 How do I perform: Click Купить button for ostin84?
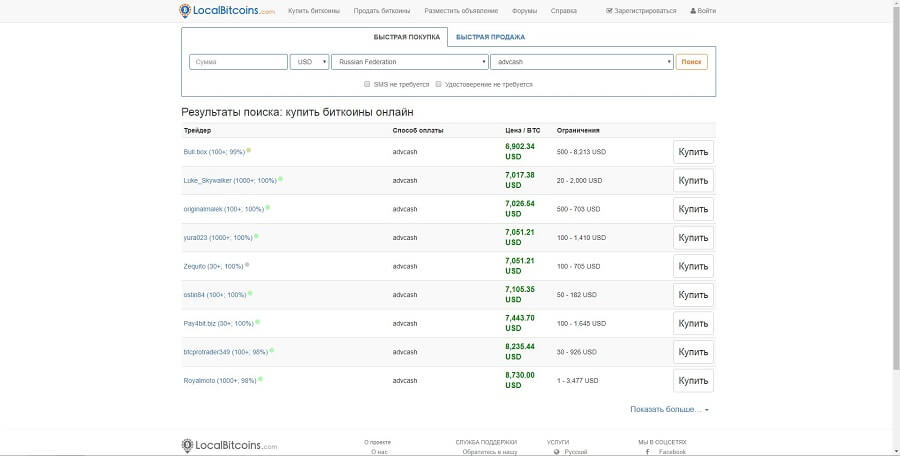(693, 295)
